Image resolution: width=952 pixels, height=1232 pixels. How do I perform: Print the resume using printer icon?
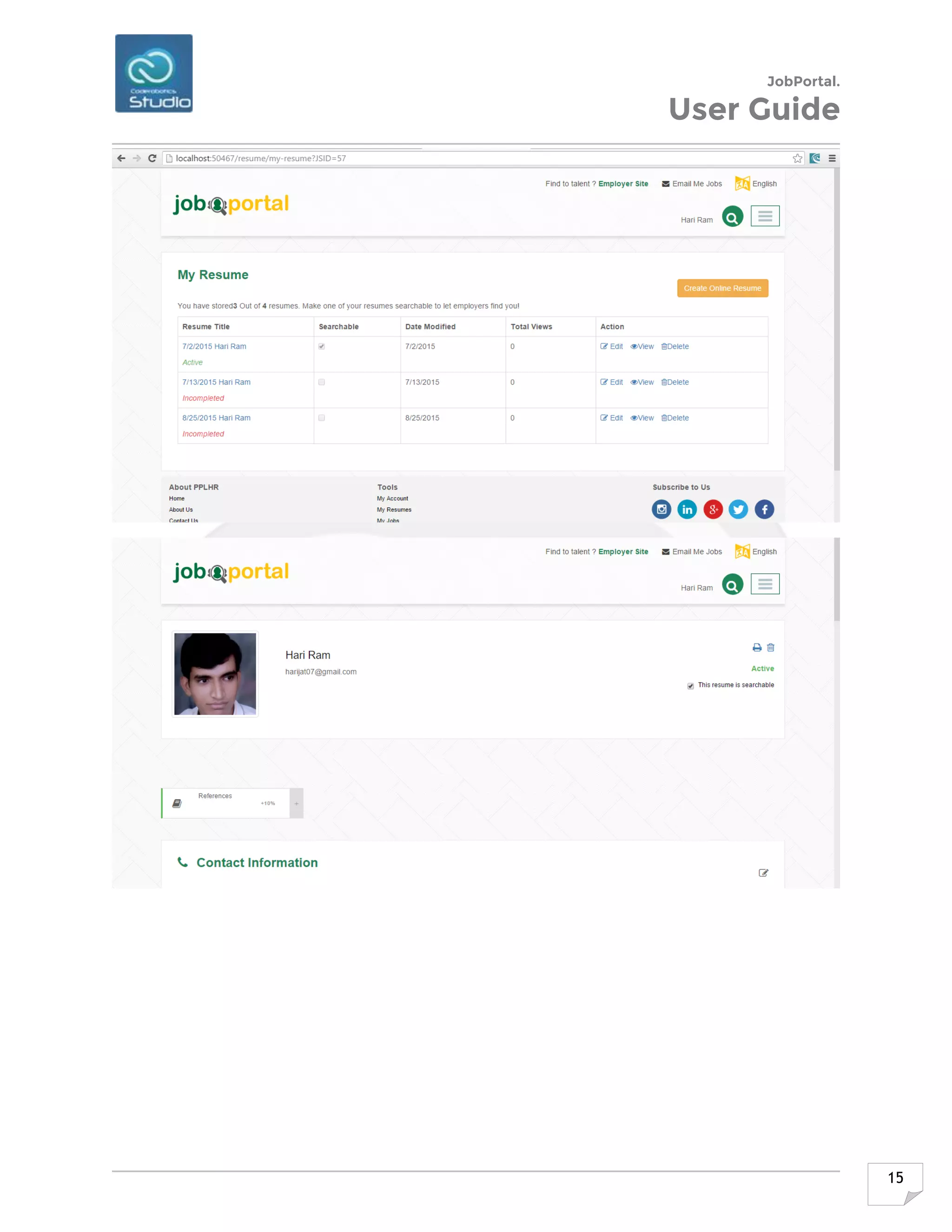click(x=757, y=648)
